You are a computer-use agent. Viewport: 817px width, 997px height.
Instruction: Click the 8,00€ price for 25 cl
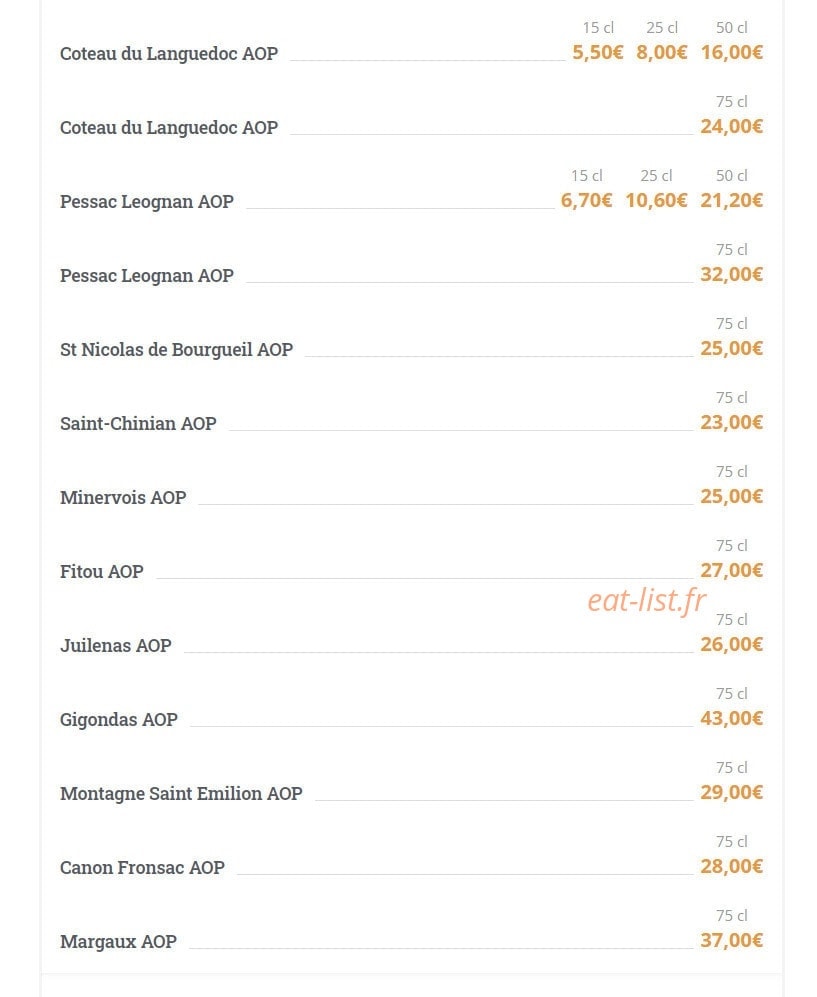point(662,53)
